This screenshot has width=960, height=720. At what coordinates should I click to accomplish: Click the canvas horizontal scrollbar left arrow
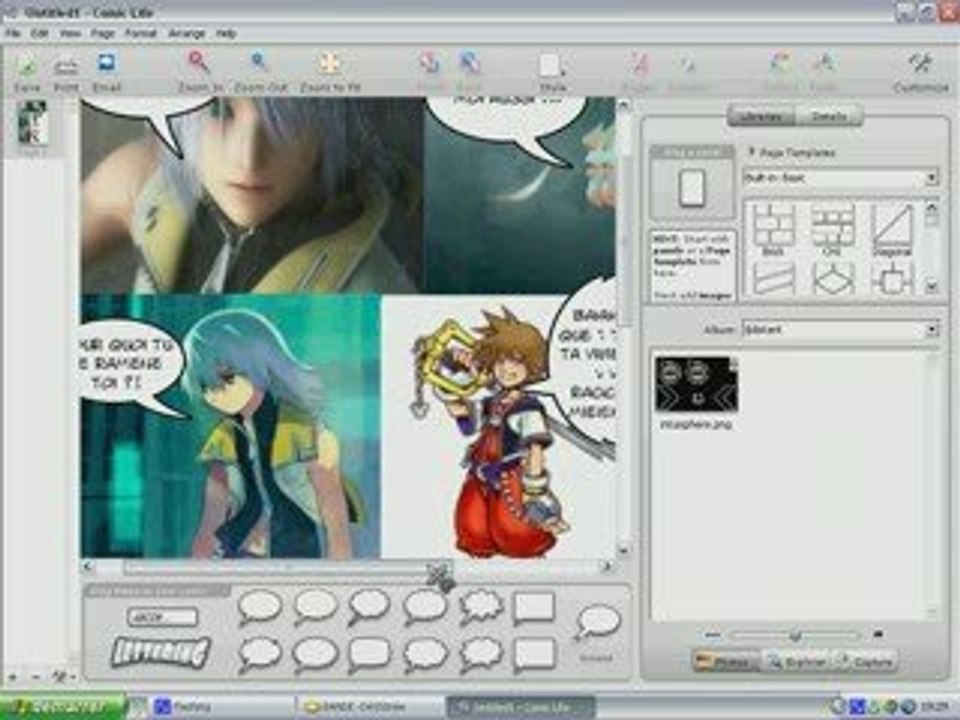tap(88, 567)
